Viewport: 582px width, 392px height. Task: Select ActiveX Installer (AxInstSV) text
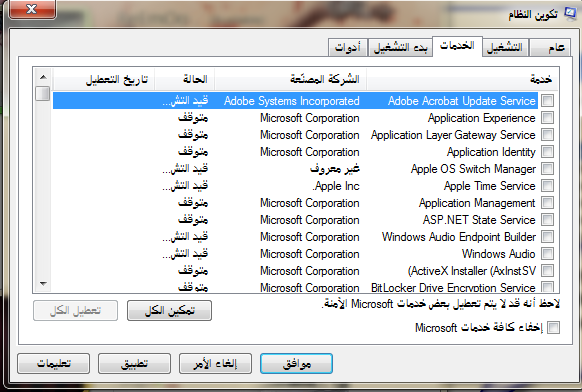[472, 271]
